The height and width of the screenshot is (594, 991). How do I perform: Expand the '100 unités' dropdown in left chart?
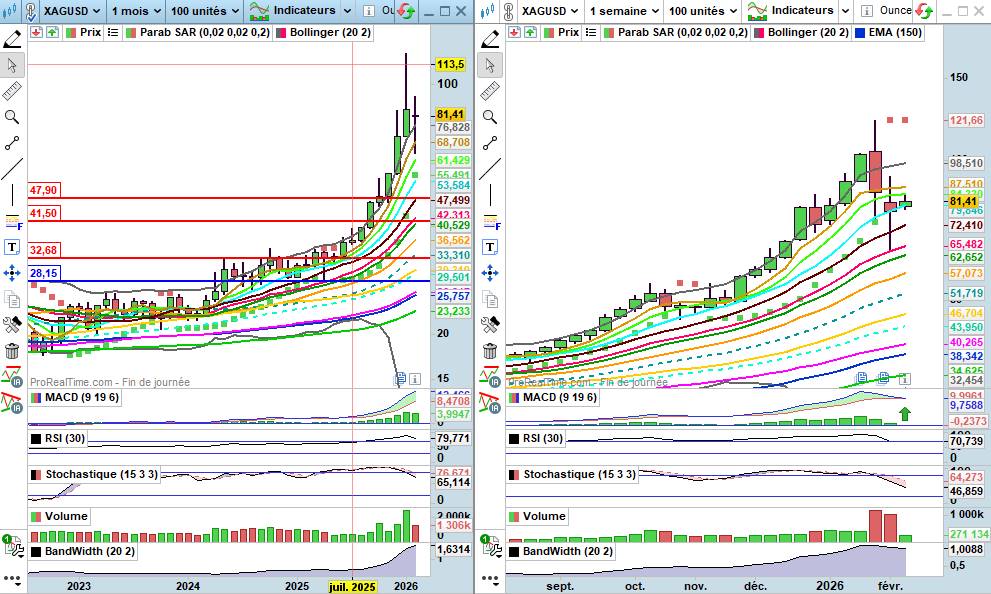tap(204, 11)
